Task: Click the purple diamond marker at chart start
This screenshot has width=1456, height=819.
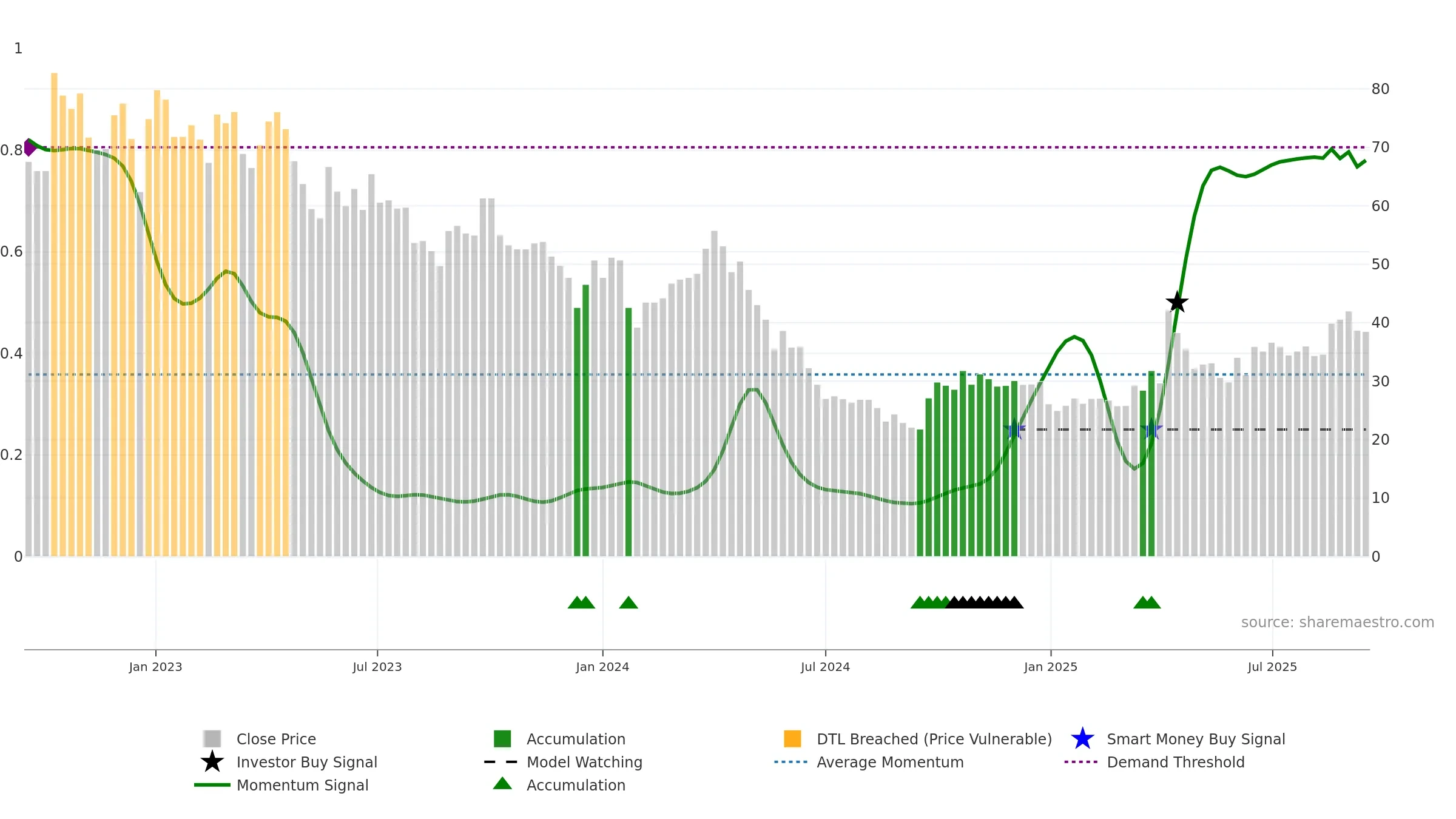Action: pos(29,147)
